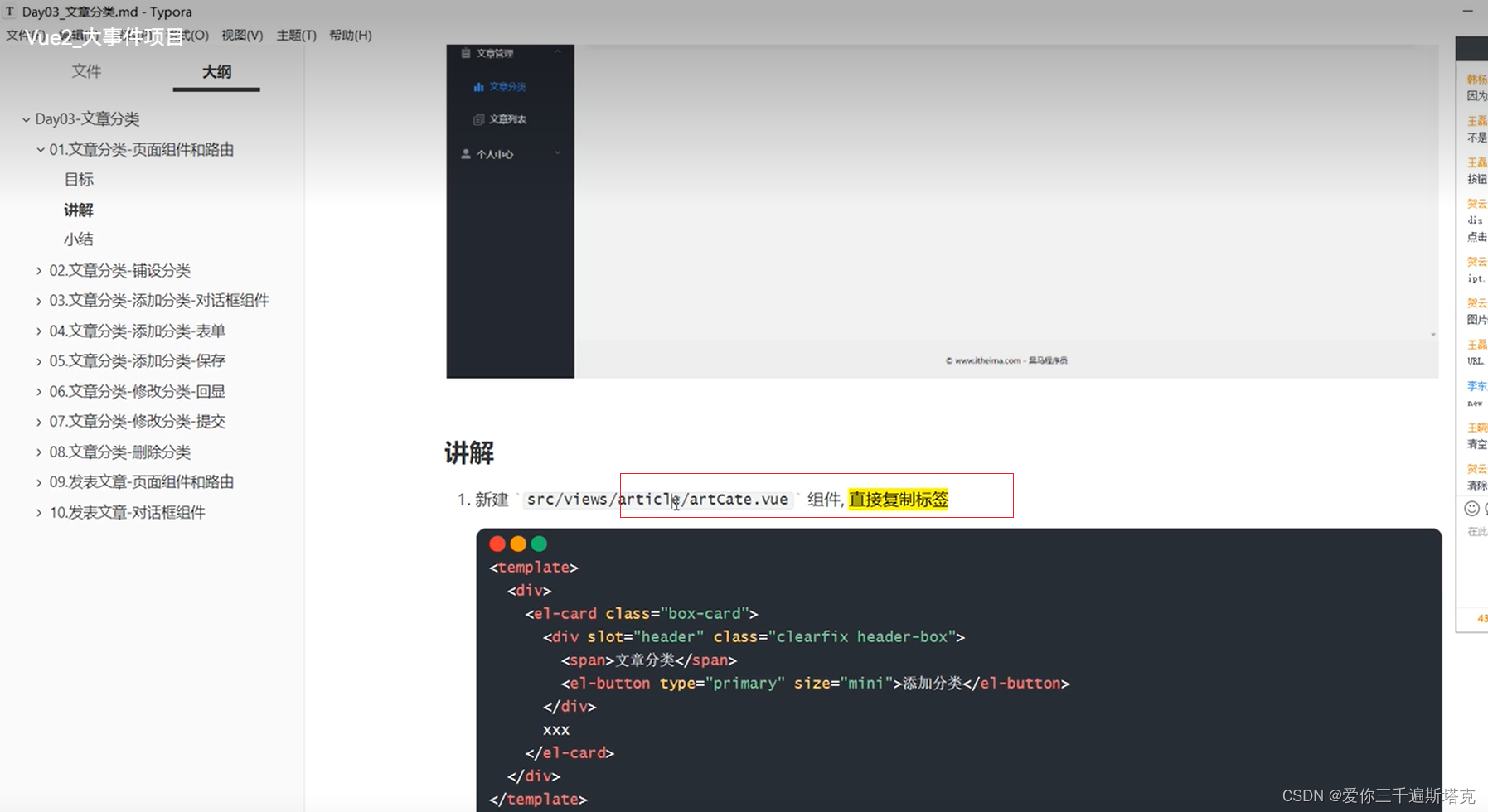Expand the 10.发表文章-对话框组件 section
The height and width of the screenshot is (812, 1488).
coord(39,513)
